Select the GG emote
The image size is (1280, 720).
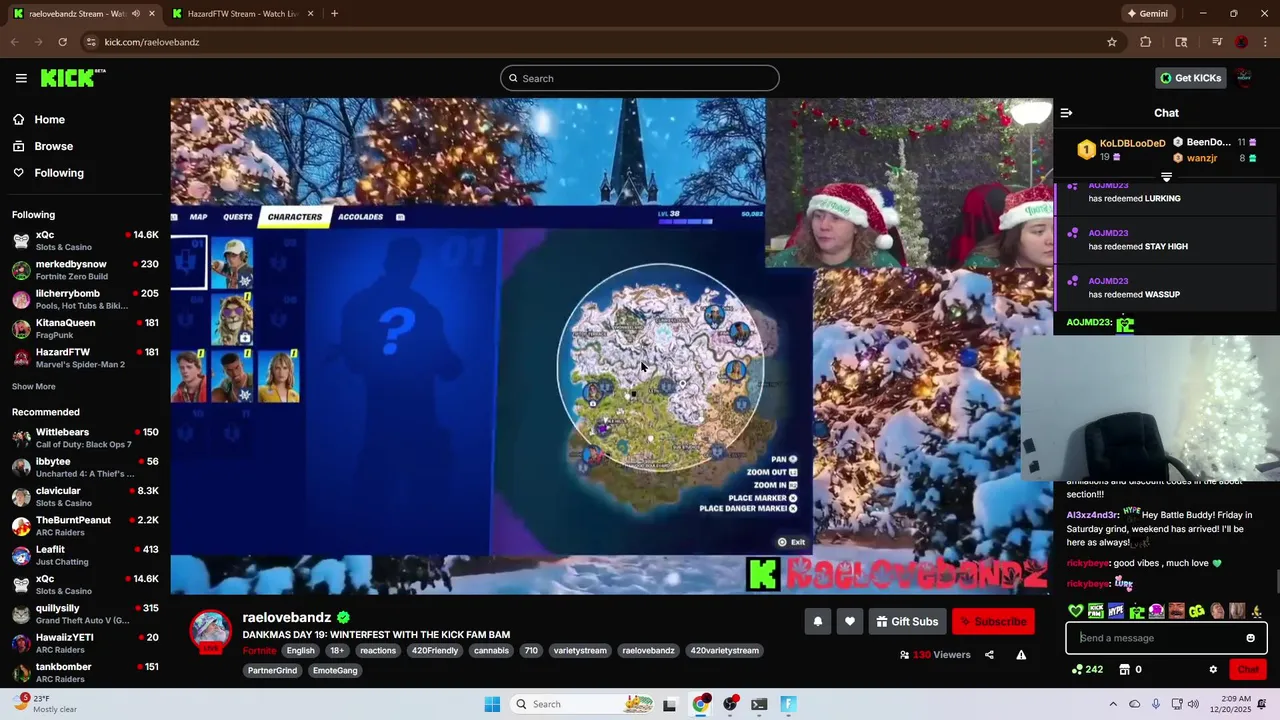point(1196,611)
